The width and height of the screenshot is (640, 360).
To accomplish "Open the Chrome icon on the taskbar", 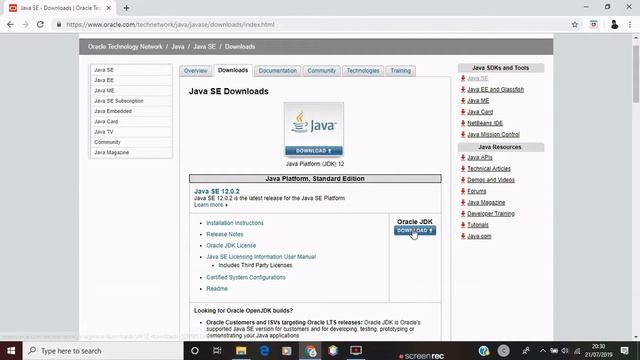I will point(311,351).
